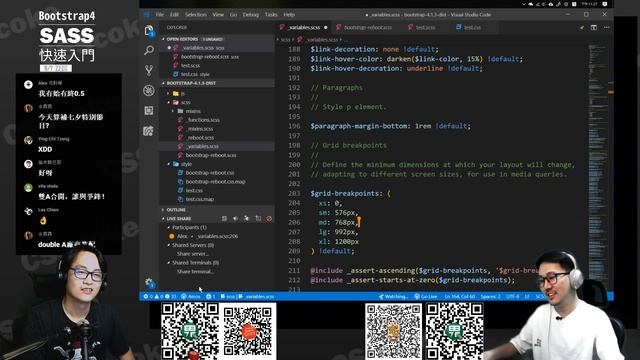This screenshot has width=640, height=360.
Task: Open the Edit menu
Action: point(174,15)
